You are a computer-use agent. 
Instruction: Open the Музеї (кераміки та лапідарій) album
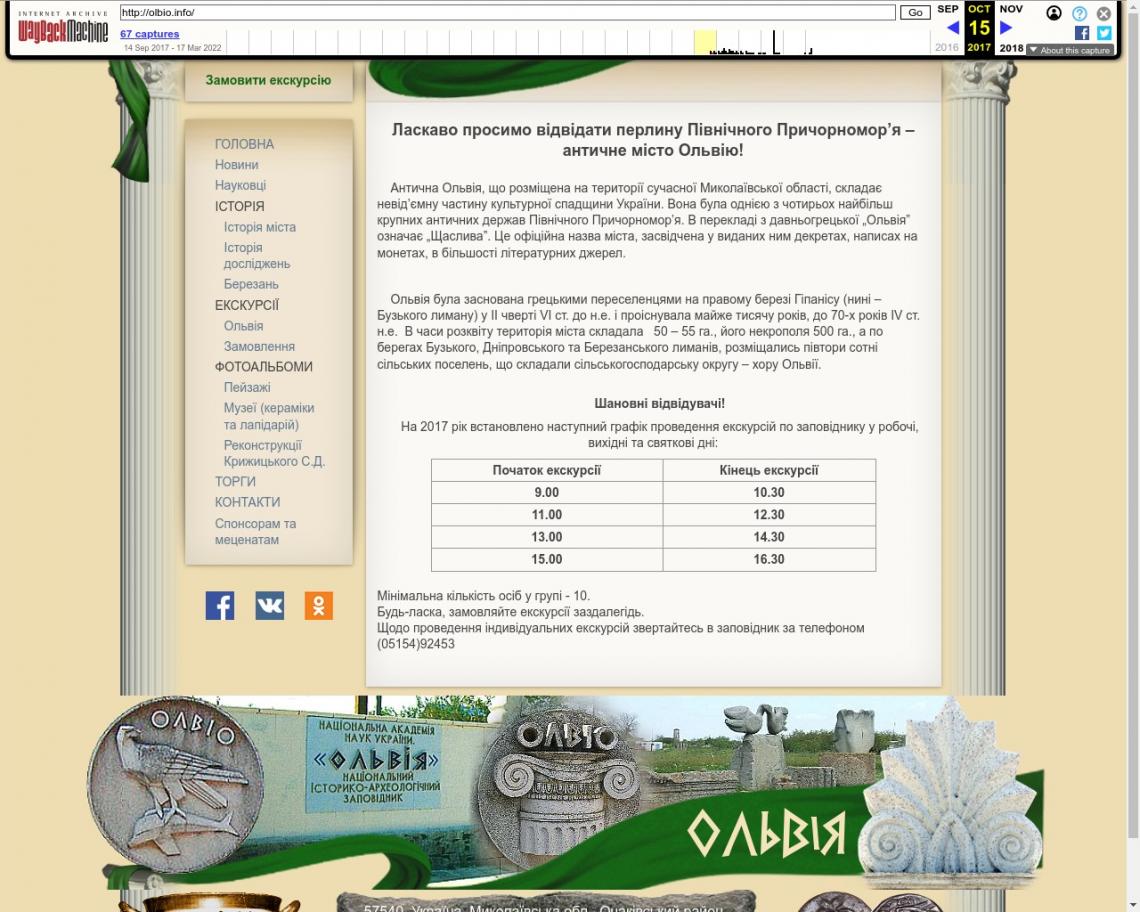pos(269,416)
